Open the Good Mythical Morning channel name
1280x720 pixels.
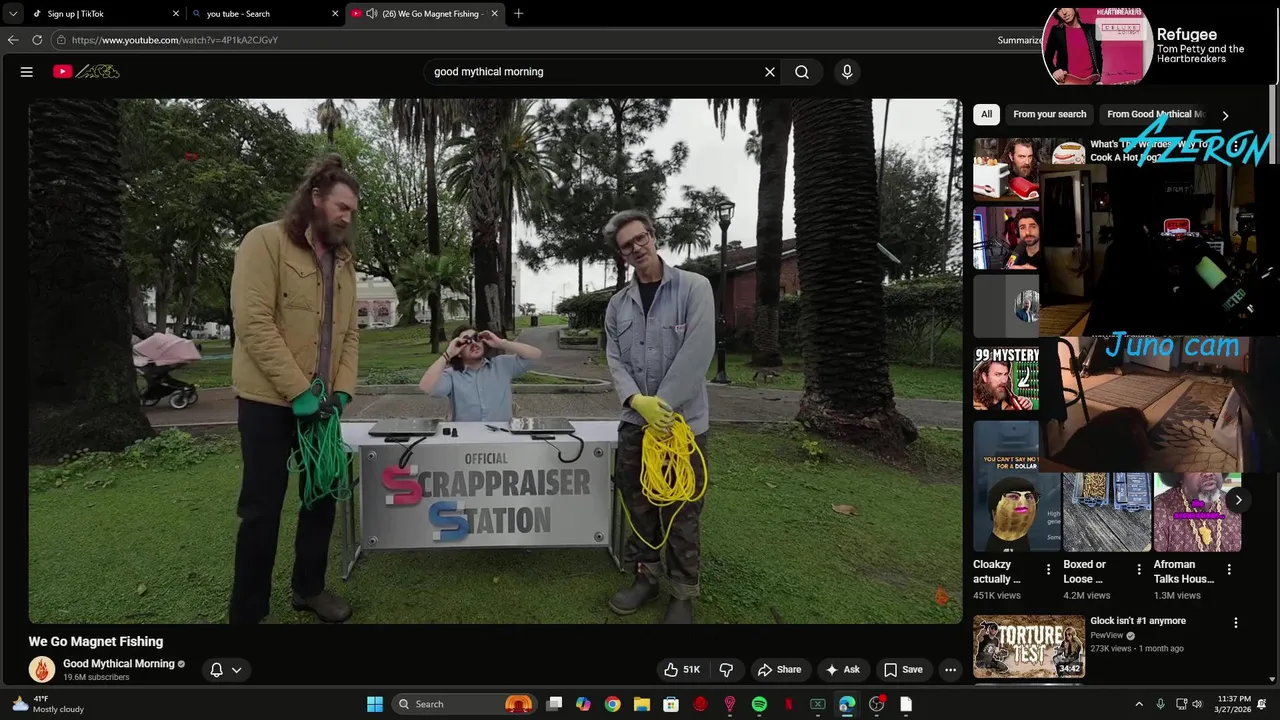tap(119, 664)
